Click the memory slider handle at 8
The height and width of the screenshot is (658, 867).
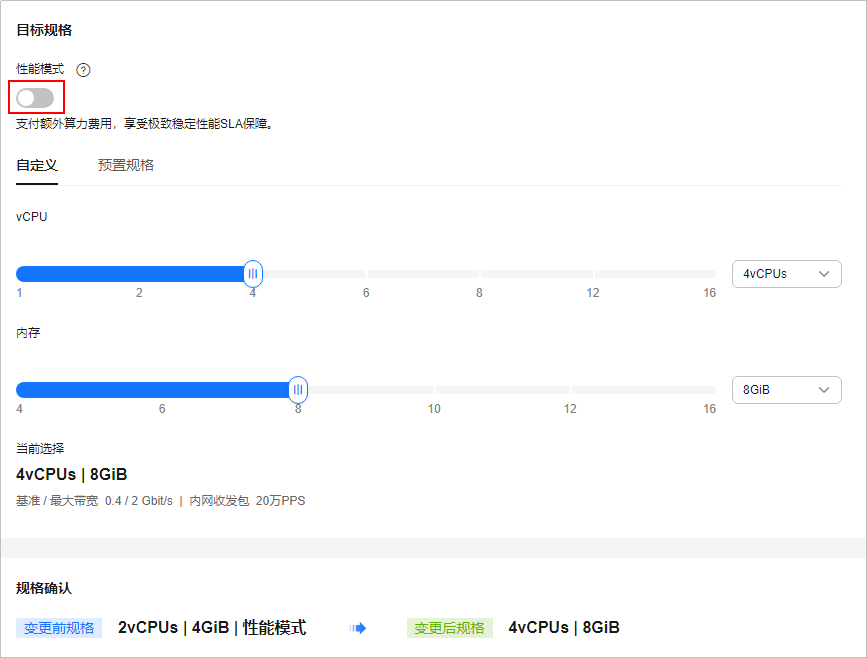pos(298,390)
